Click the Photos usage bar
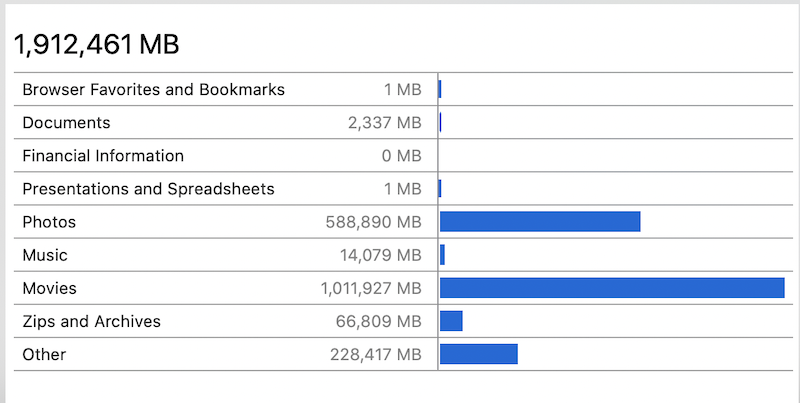Screen dimensions: 800x403 [x=540, y=221]
